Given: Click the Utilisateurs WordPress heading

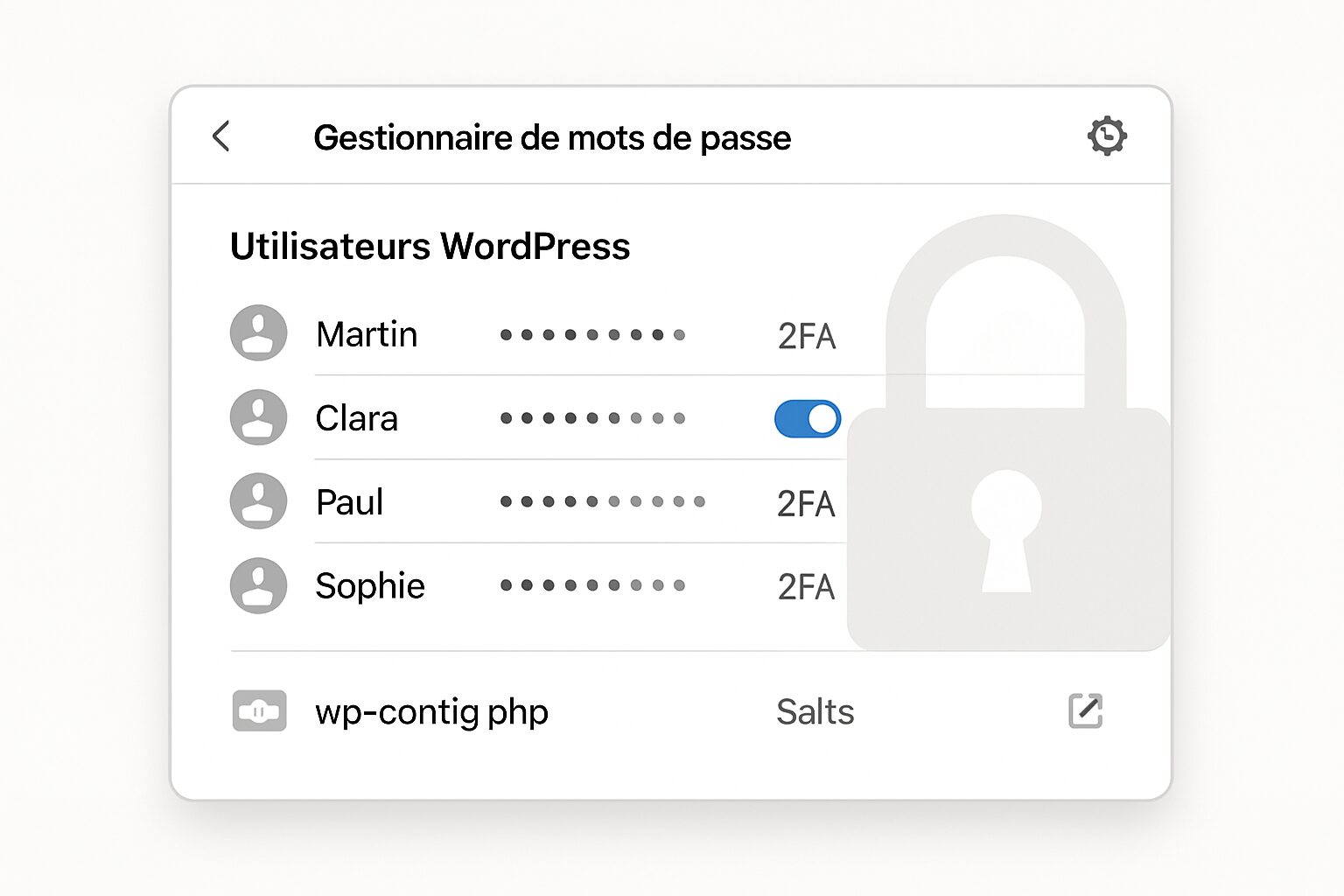Looking at the screenshot, I should click(430, 246).
